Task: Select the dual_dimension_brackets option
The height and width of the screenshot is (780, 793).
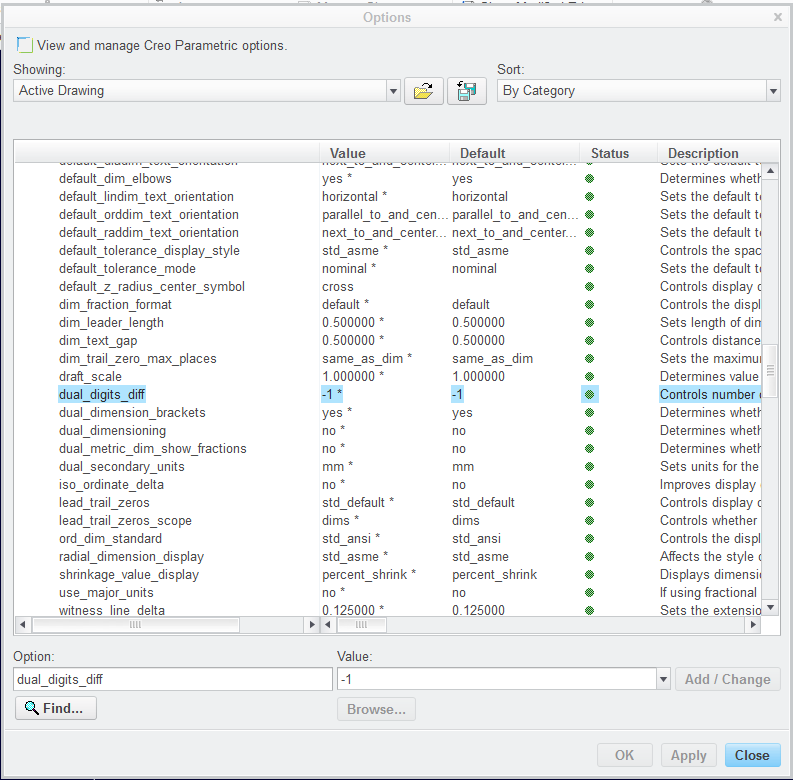Action: [x=132, y=413]
